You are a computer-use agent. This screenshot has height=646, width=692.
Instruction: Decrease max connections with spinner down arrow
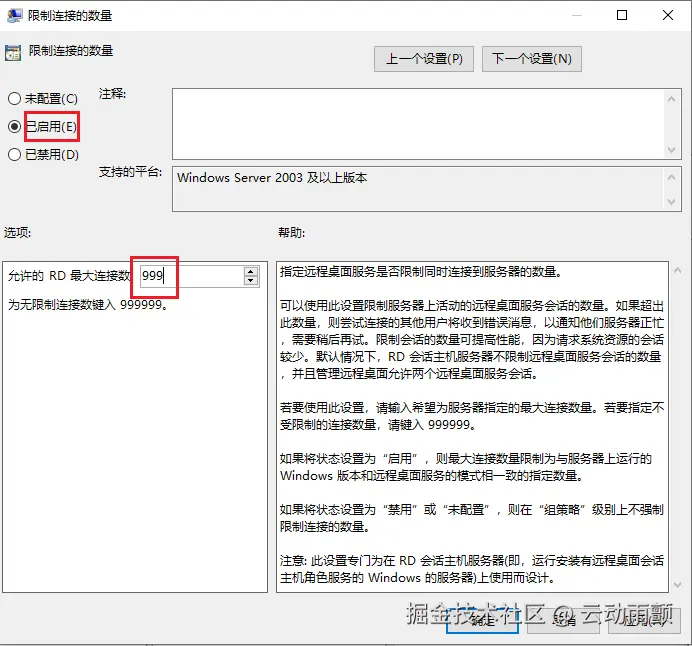pyautogui.click(x=251, y=281)
